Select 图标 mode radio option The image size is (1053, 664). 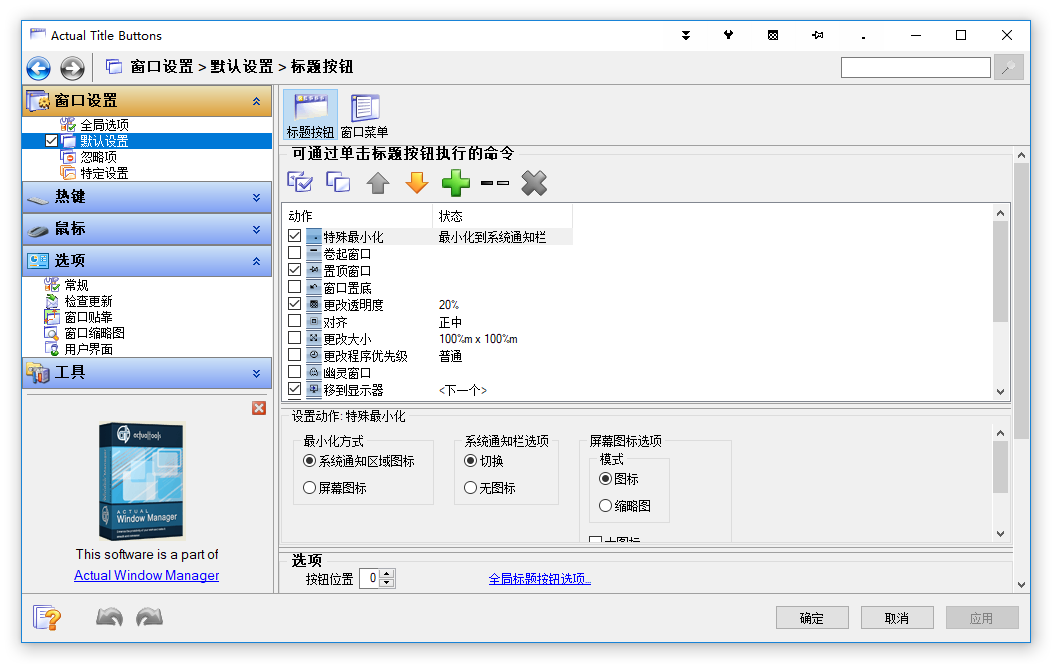619,479
